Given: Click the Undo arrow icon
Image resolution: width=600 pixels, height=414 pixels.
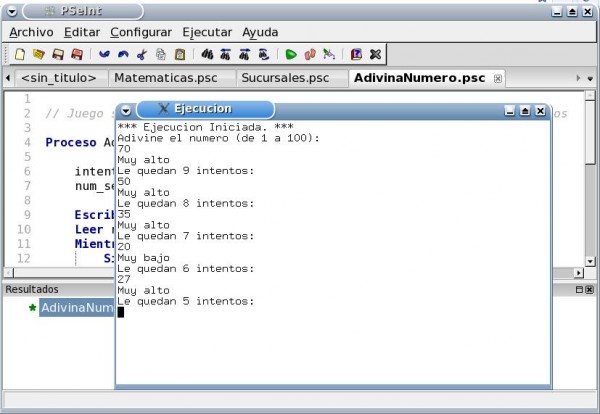Looking at the screenshot, I should point(104,54).
